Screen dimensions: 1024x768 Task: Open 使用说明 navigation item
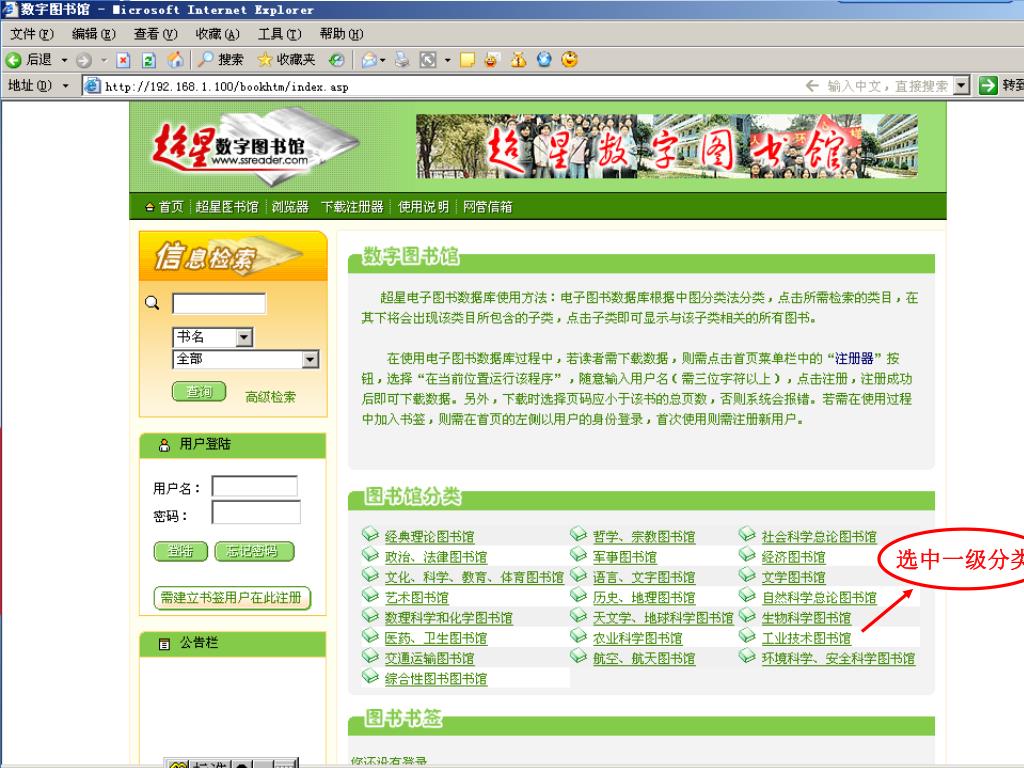click(x=423, y=207)
